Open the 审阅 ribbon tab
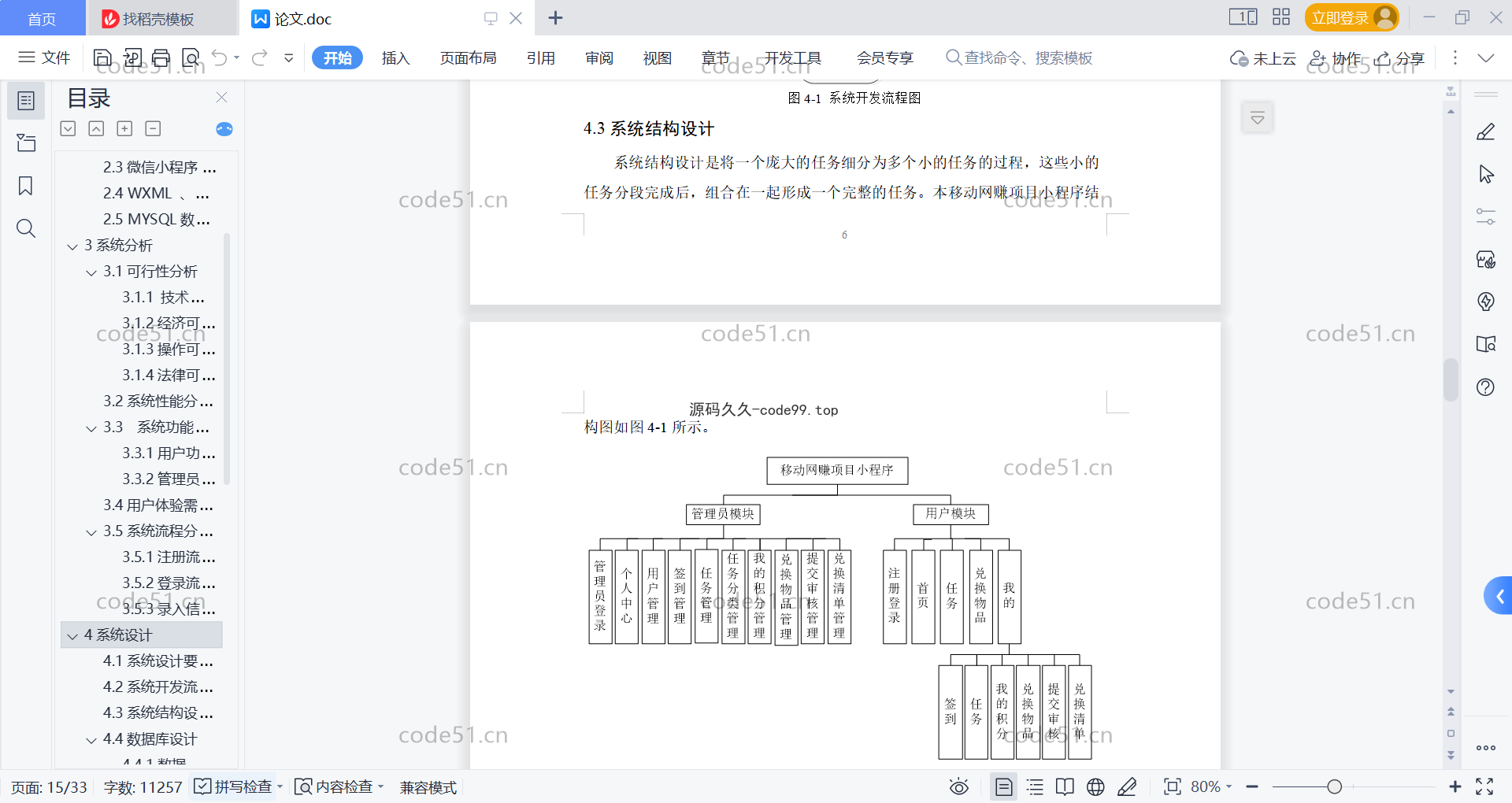Viewport: 1512px width, 803px height. pyautogui.click(x=599, y=57)
